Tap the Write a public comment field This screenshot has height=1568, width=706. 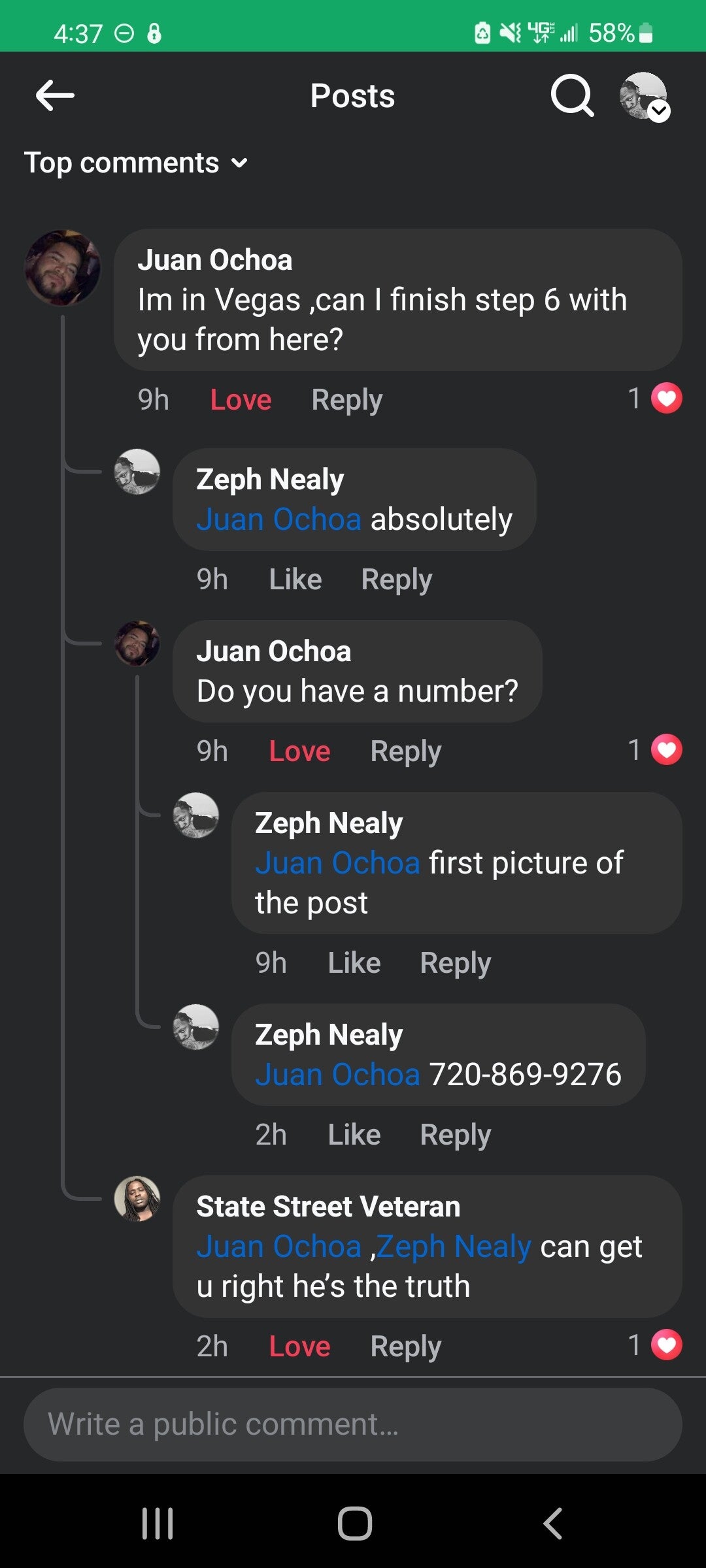click(x=353, y=1424)
